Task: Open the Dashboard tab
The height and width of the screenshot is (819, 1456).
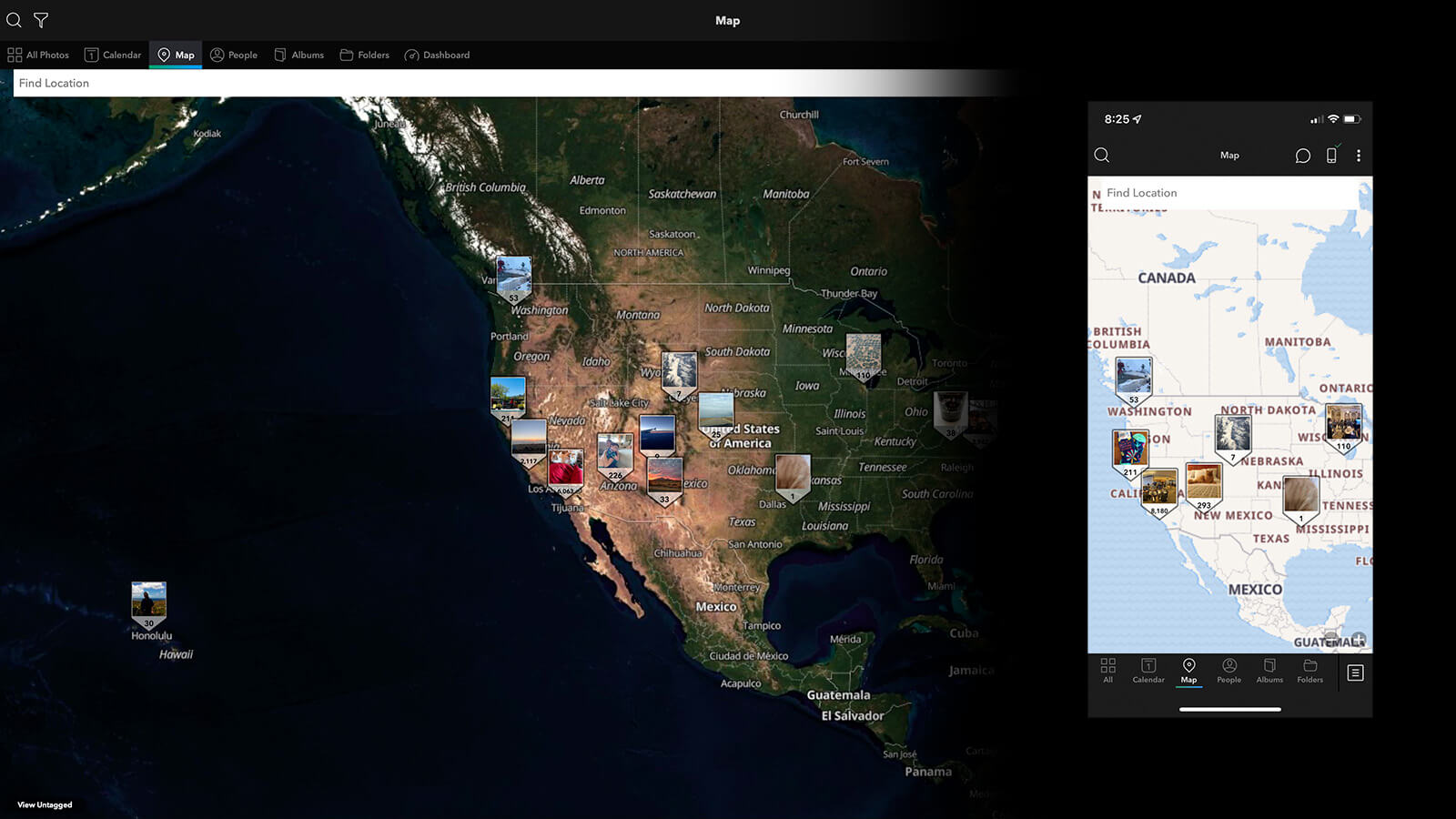Action: pyautogui.click(x=438, y=55)
